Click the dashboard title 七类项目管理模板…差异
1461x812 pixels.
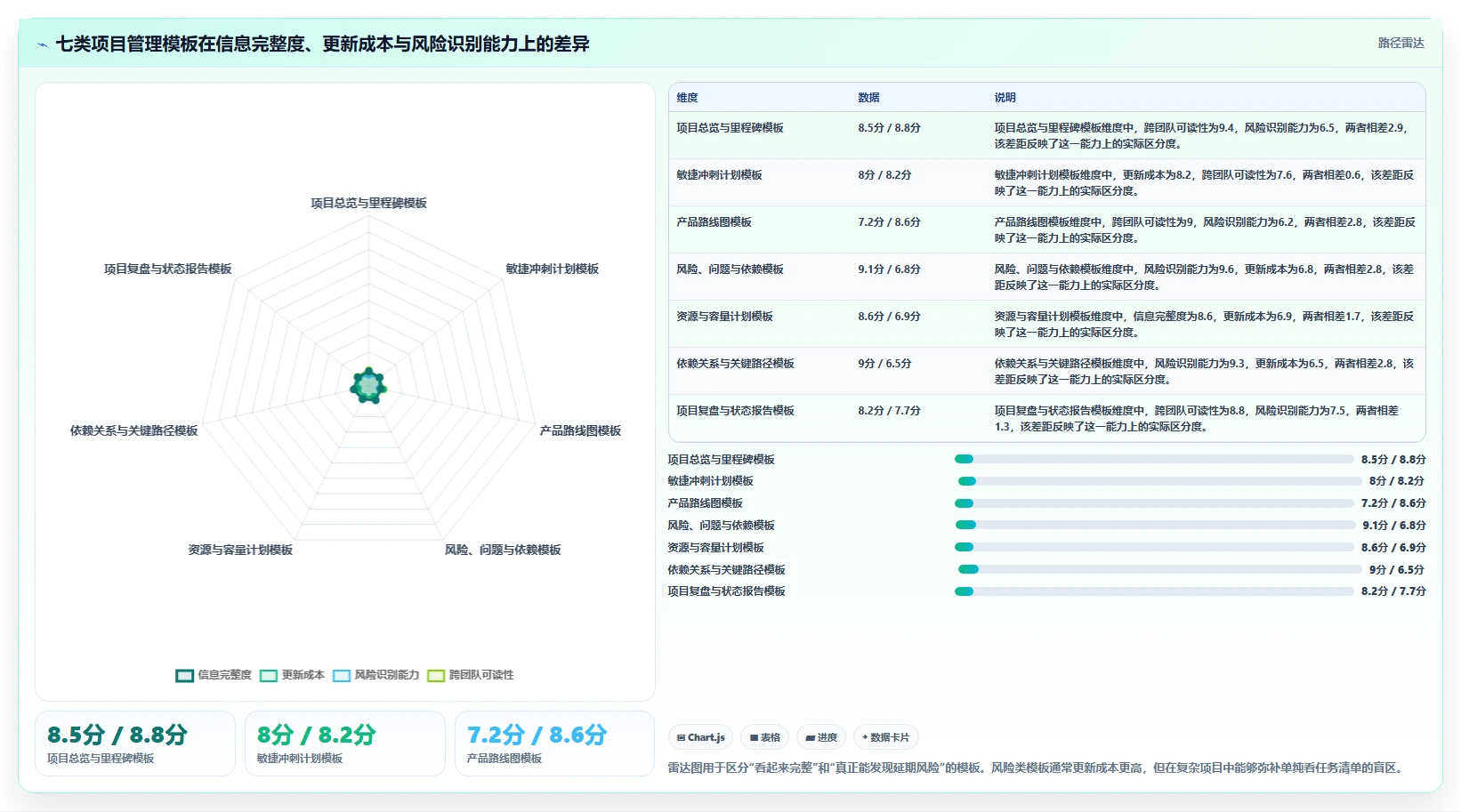coord(322,44)
